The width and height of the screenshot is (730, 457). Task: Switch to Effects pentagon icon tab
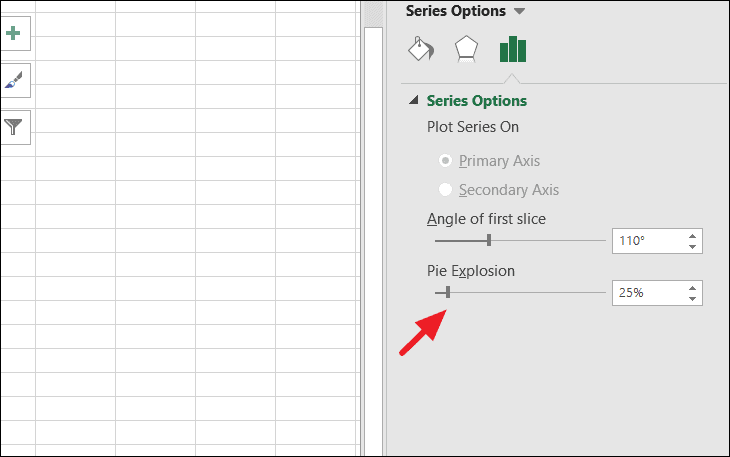click(x=466, y=49)
